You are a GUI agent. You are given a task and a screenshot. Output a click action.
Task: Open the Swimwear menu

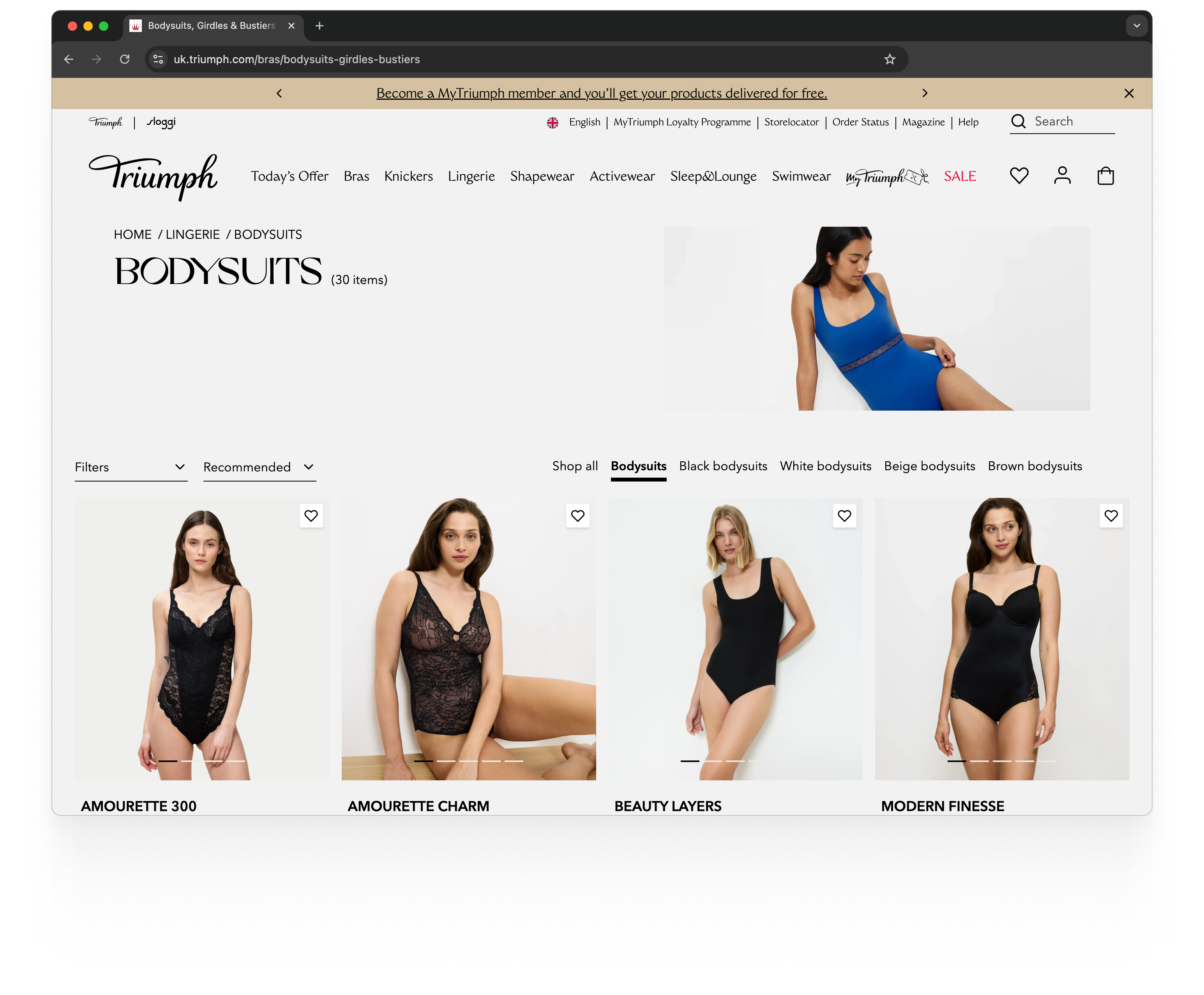[801, 176]
